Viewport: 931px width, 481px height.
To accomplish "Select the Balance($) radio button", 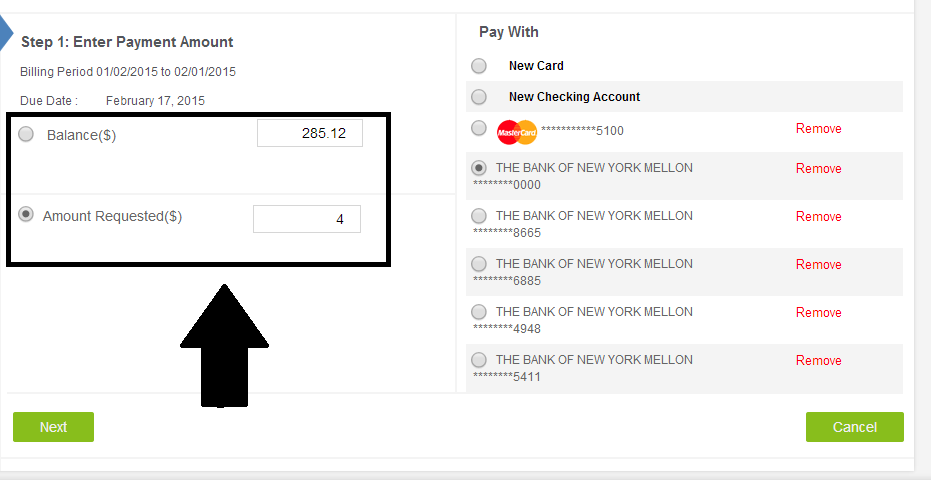I will 26,134.
